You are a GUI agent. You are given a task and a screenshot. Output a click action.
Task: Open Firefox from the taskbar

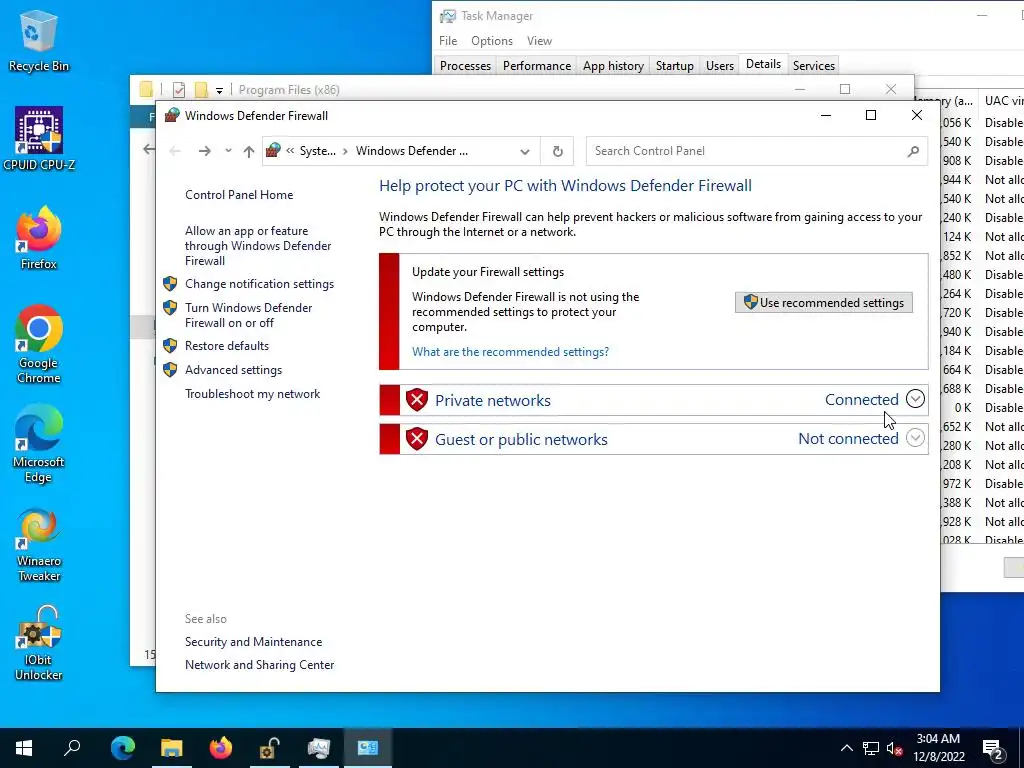click(221, 748)
